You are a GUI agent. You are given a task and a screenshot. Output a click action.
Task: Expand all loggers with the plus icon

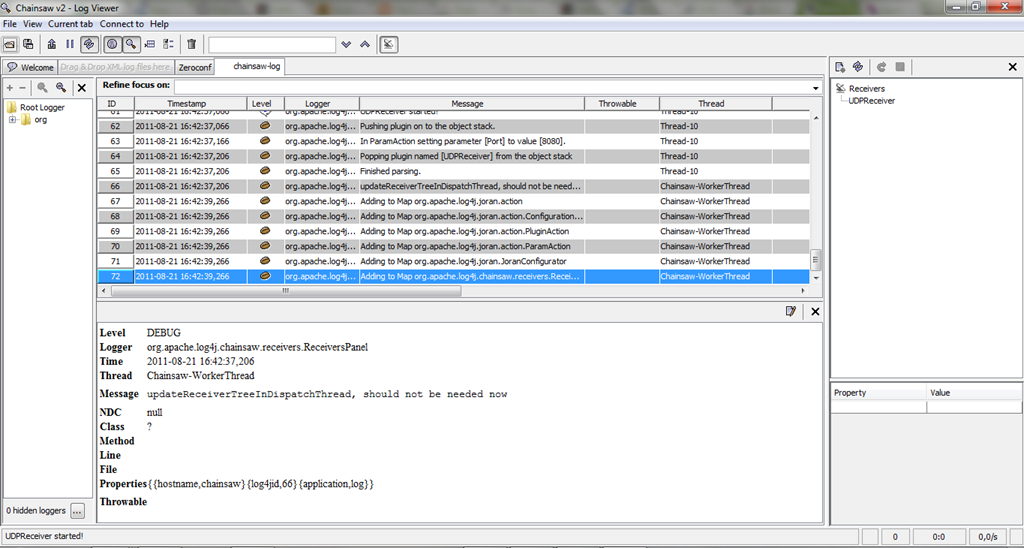[x=10, y=88]
